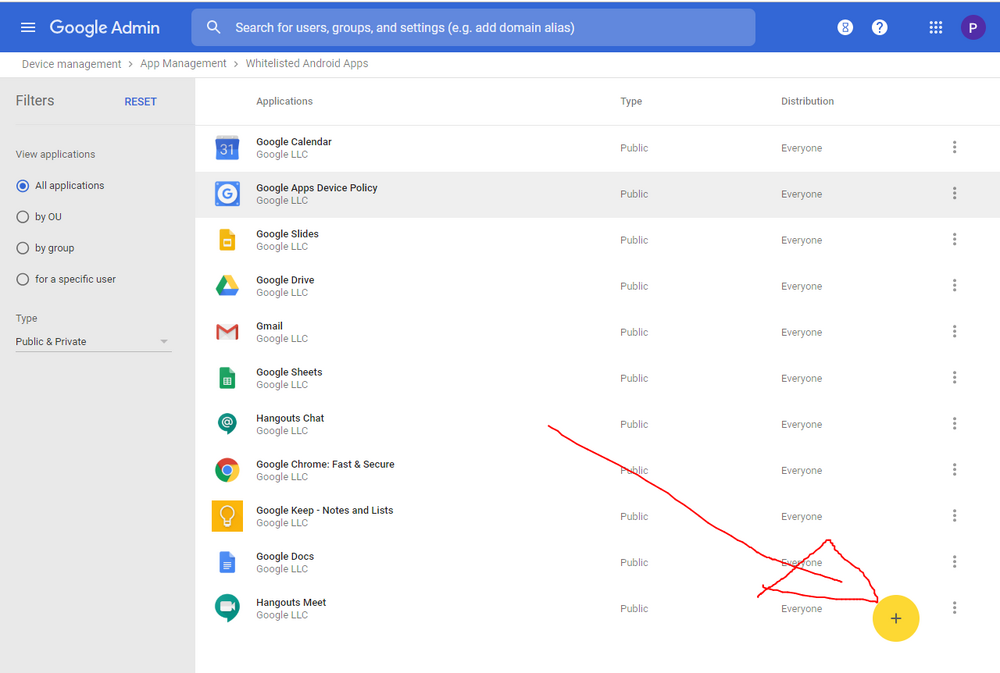1000x673 pixels.
Task: Click Public type for Gmail row
Action: pyautogui.click(x=634, y=332)
